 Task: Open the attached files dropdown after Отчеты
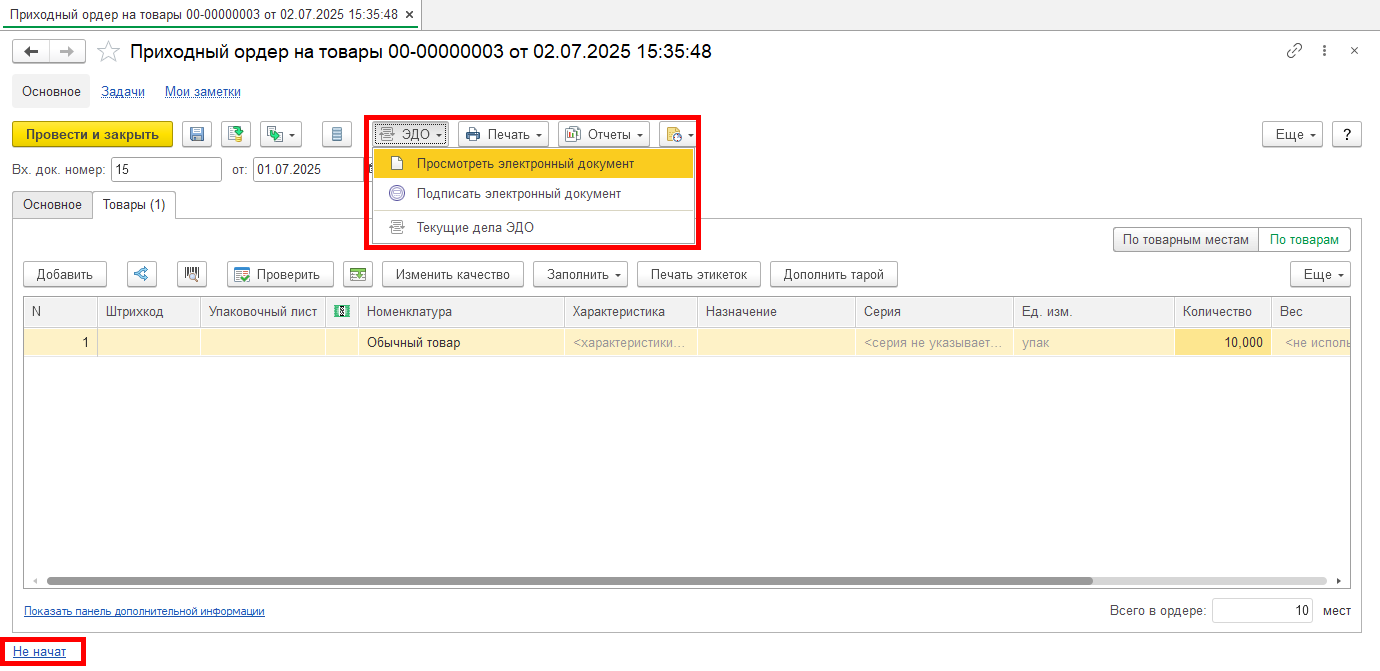678,134
